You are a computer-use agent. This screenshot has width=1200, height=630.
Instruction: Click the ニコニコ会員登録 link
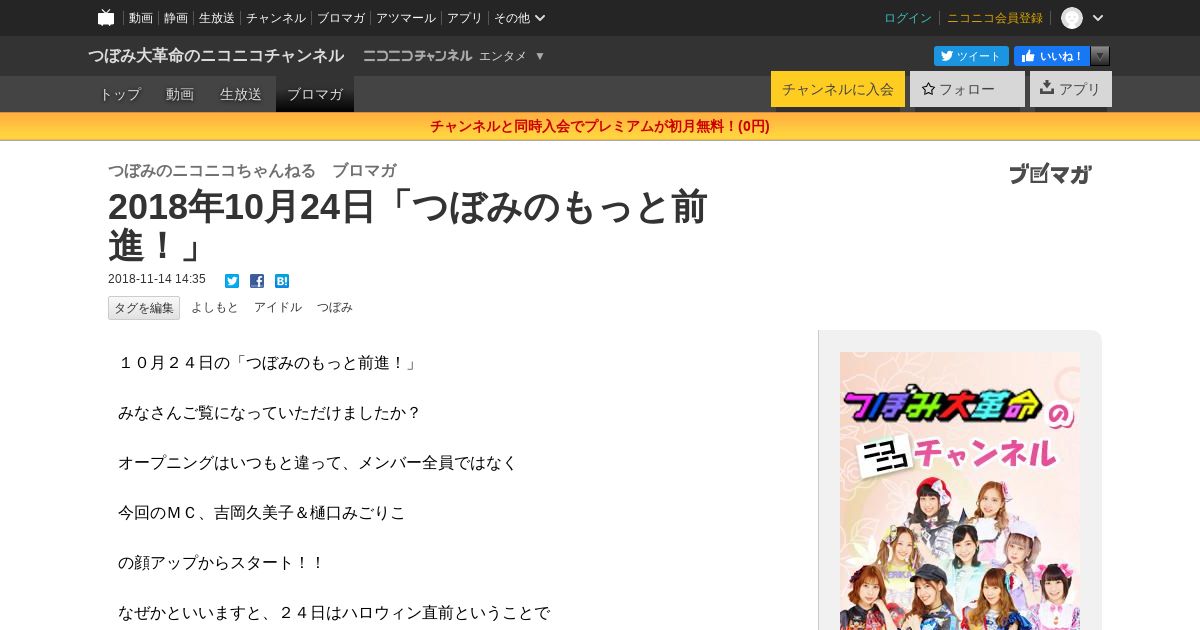pos(995,18)
